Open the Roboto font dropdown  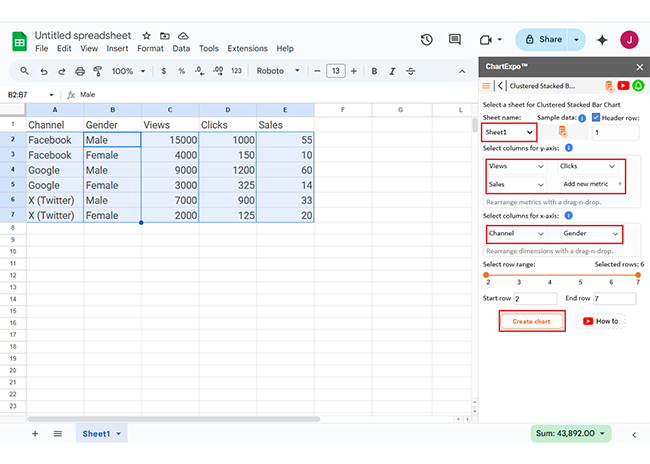pos(278,71)
